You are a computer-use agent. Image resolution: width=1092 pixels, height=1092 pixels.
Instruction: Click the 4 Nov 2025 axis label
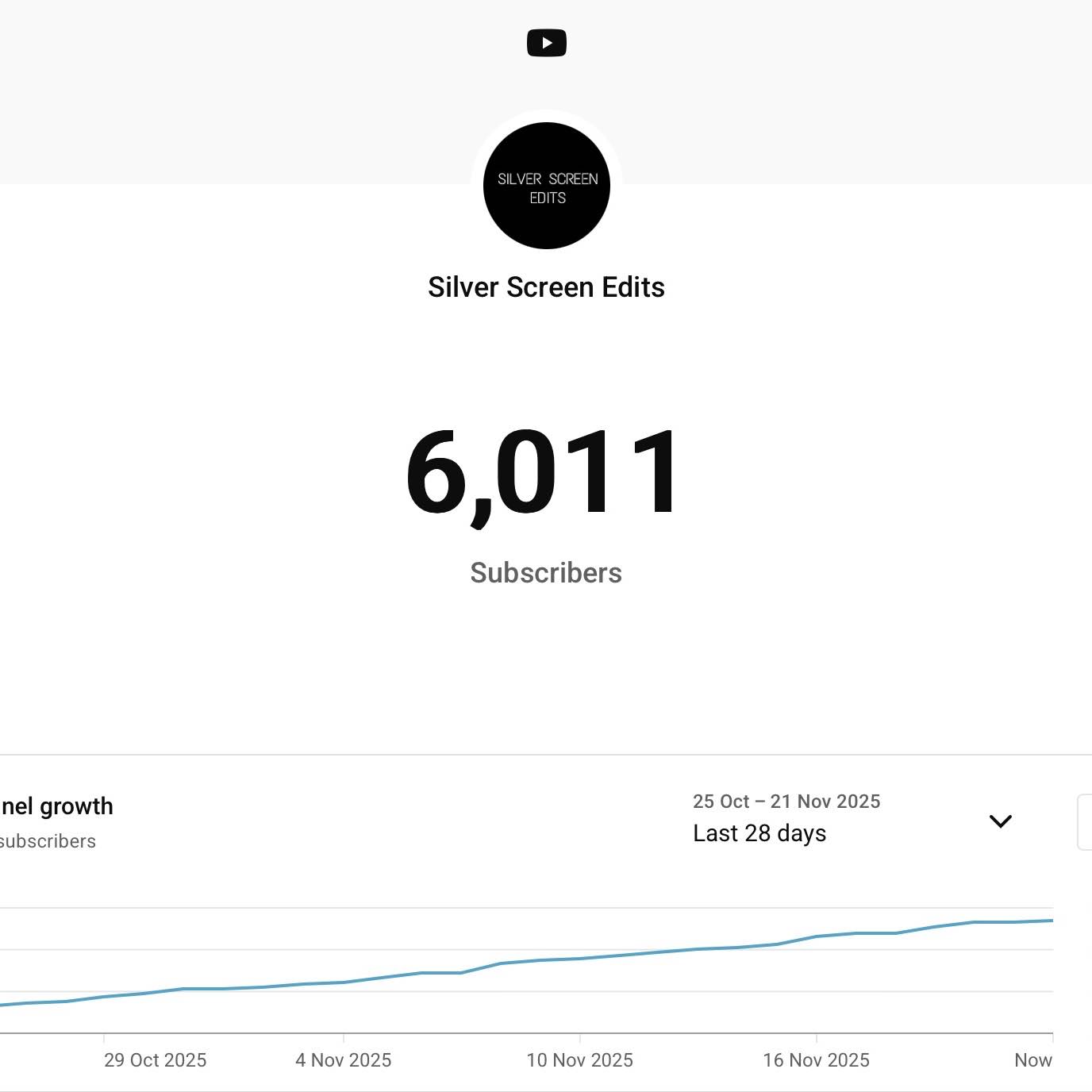[344, 1060]
